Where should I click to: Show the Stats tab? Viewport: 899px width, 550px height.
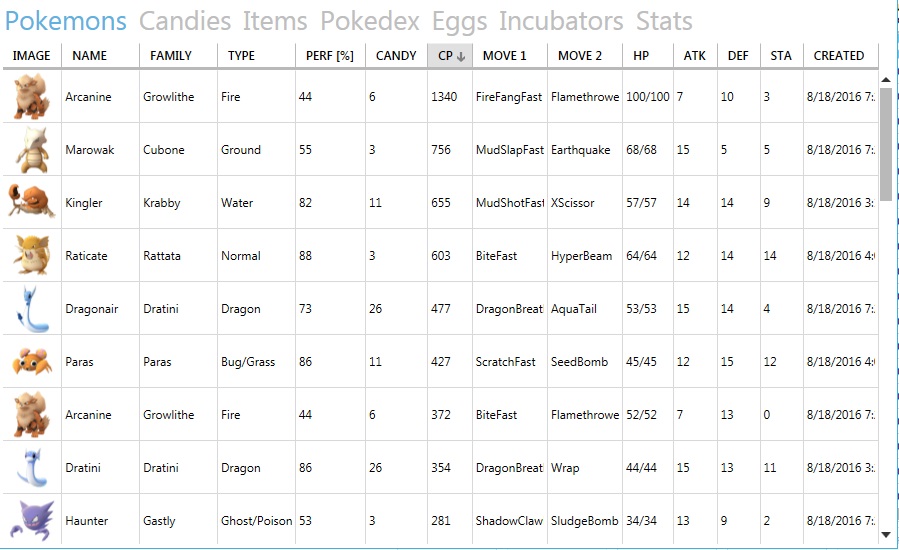pos(664,21)
